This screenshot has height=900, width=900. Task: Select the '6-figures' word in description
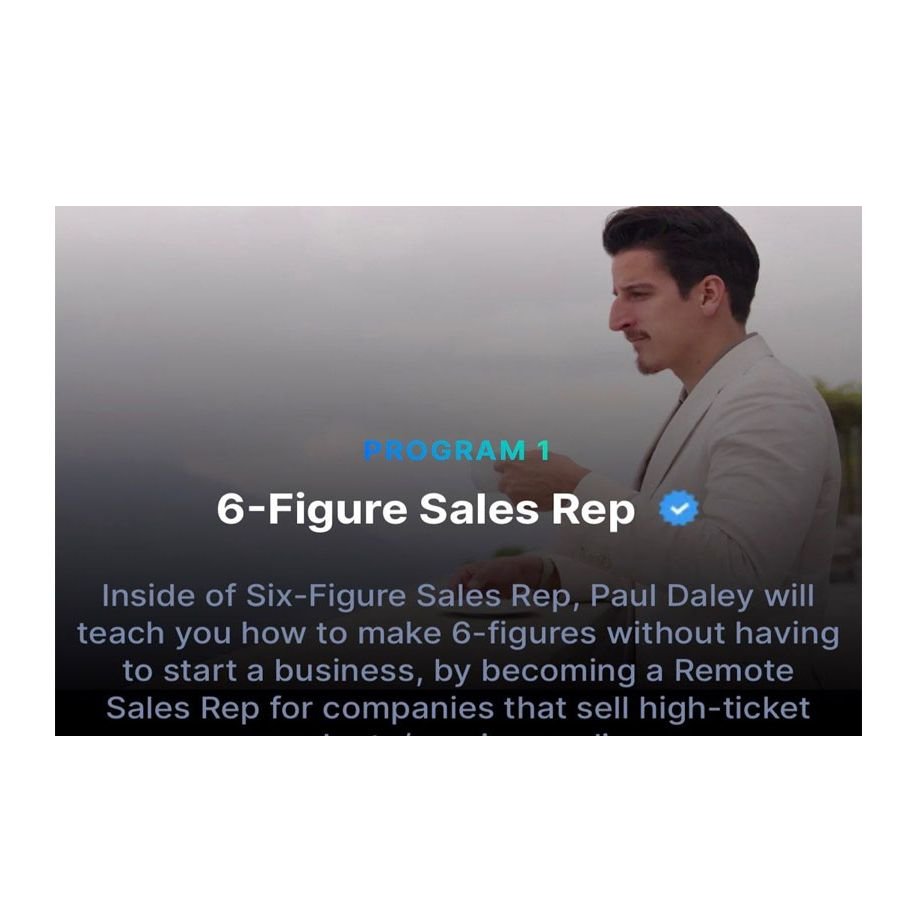tap(524, 634)
